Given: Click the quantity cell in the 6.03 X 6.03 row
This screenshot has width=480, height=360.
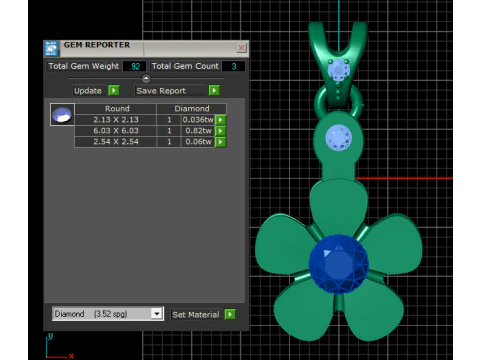Looking at the screenshot, I should [169, 131].
